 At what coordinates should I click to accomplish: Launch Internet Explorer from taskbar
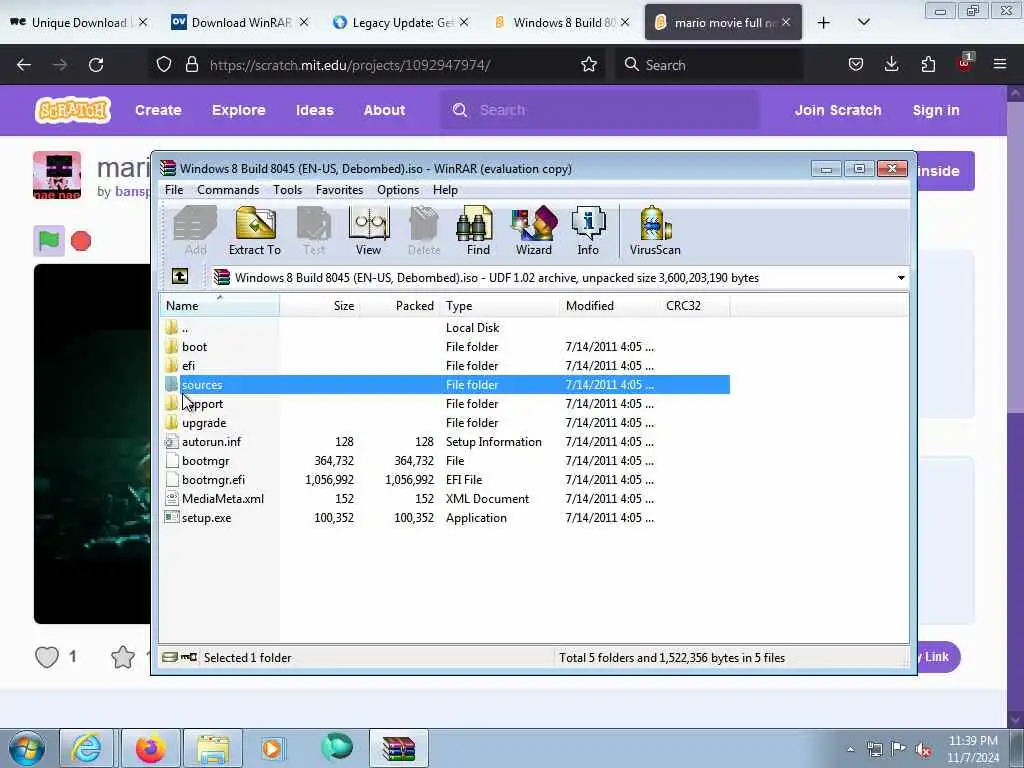coord(87,748)
